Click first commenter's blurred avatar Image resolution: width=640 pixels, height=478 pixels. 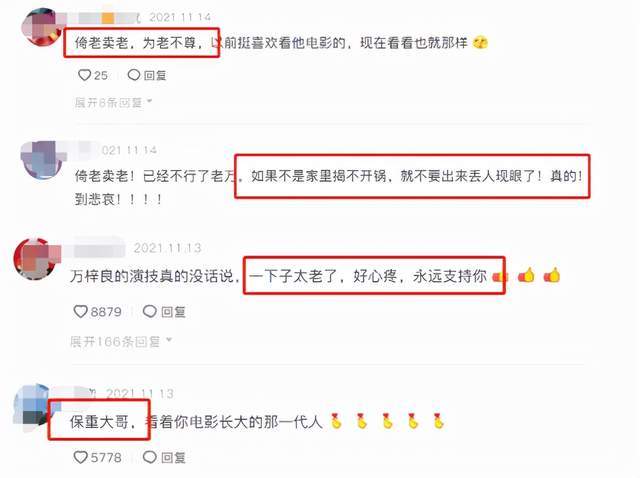41,27
